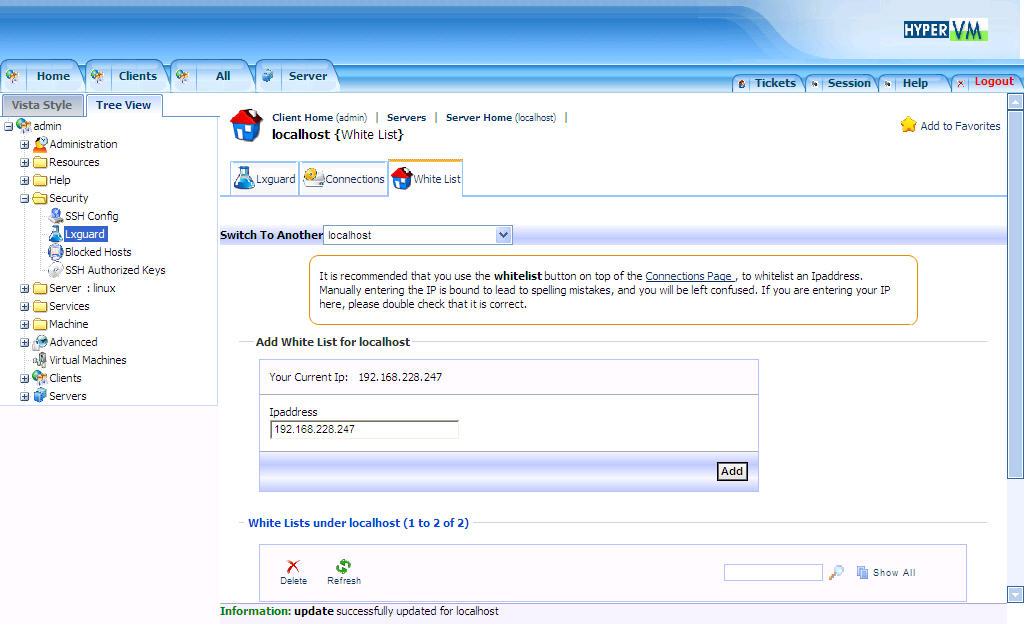The height and width of the screenshot is (624, 1024).
Task: Click in the Ipaddress input field
Action: click(x=364, y=429)
